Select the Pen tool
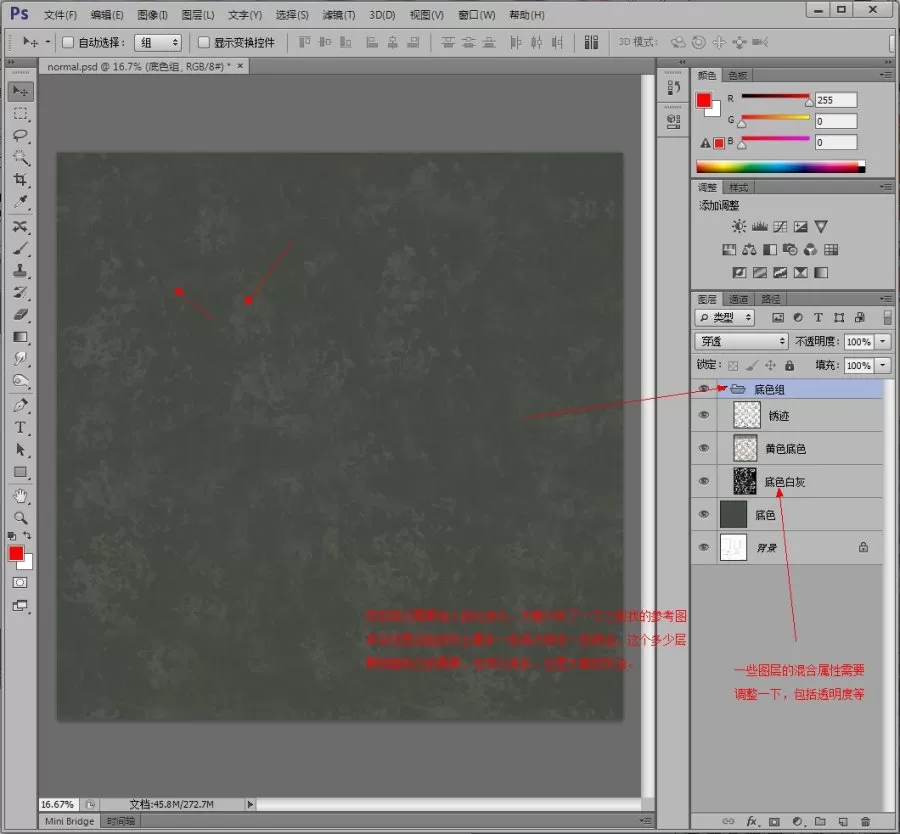The image size is (900, 834). 21,405
